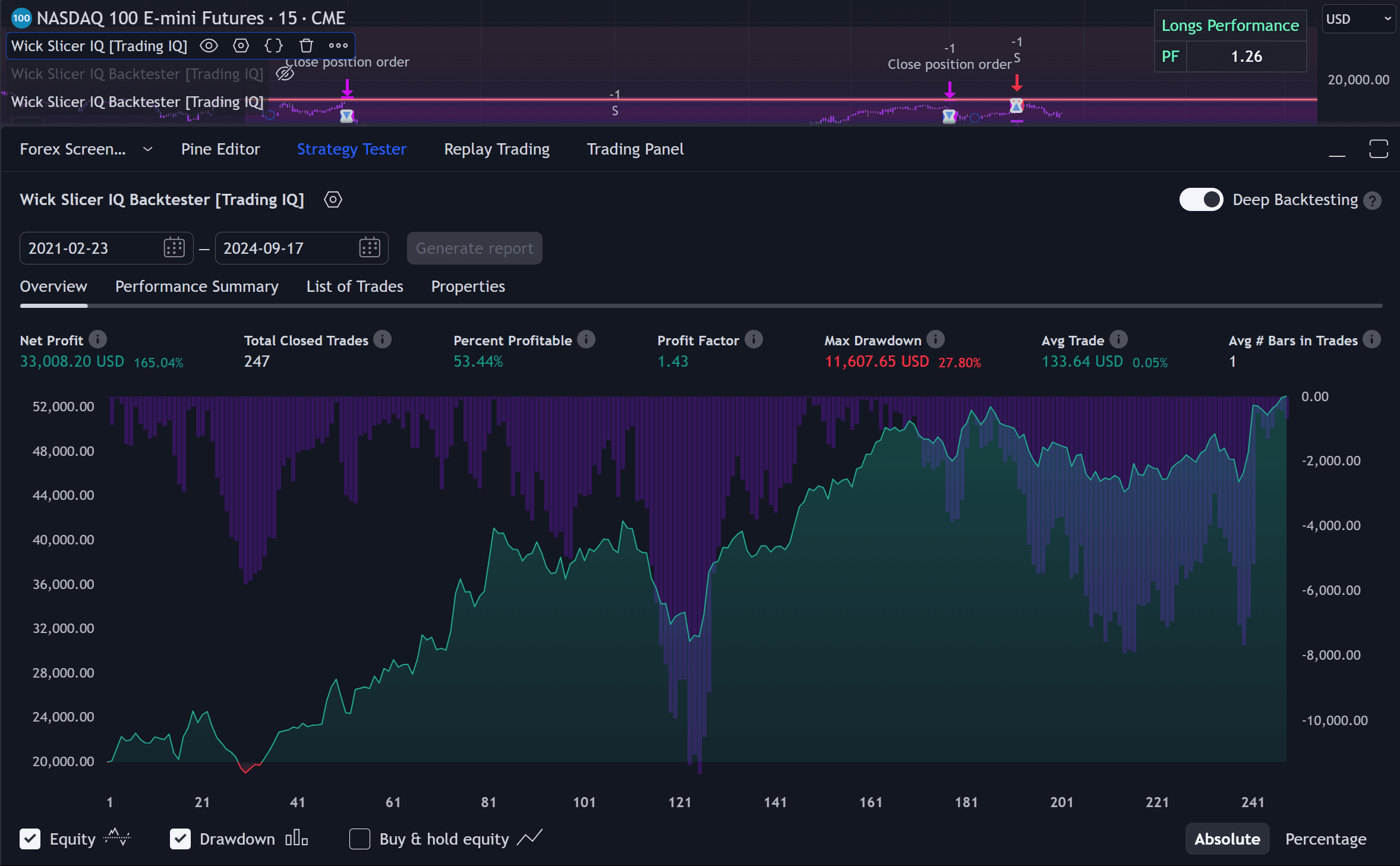Uncheck the Equity checkbox

click(x=30, y=839)
